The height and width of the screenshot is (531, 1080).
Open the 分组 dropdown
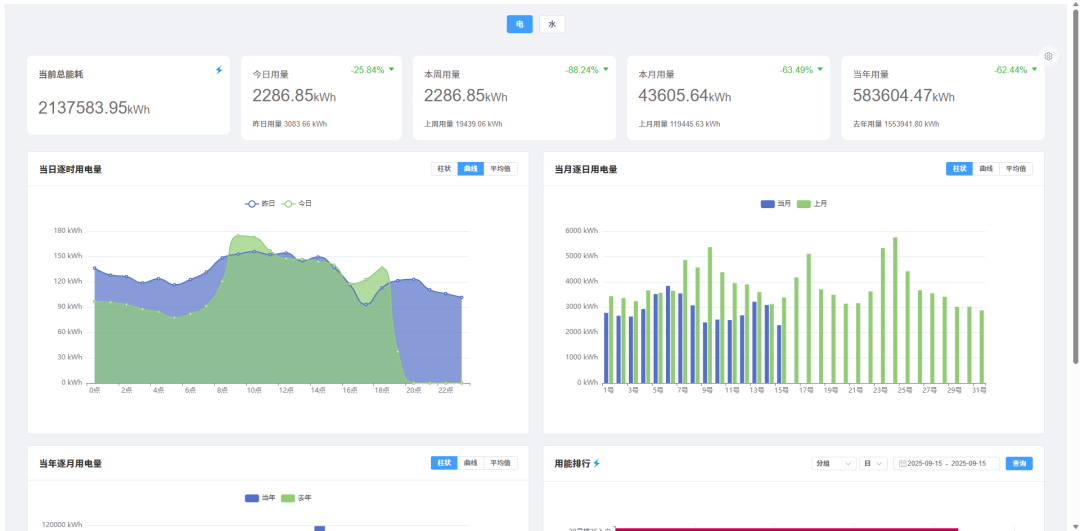coord(834,464)
